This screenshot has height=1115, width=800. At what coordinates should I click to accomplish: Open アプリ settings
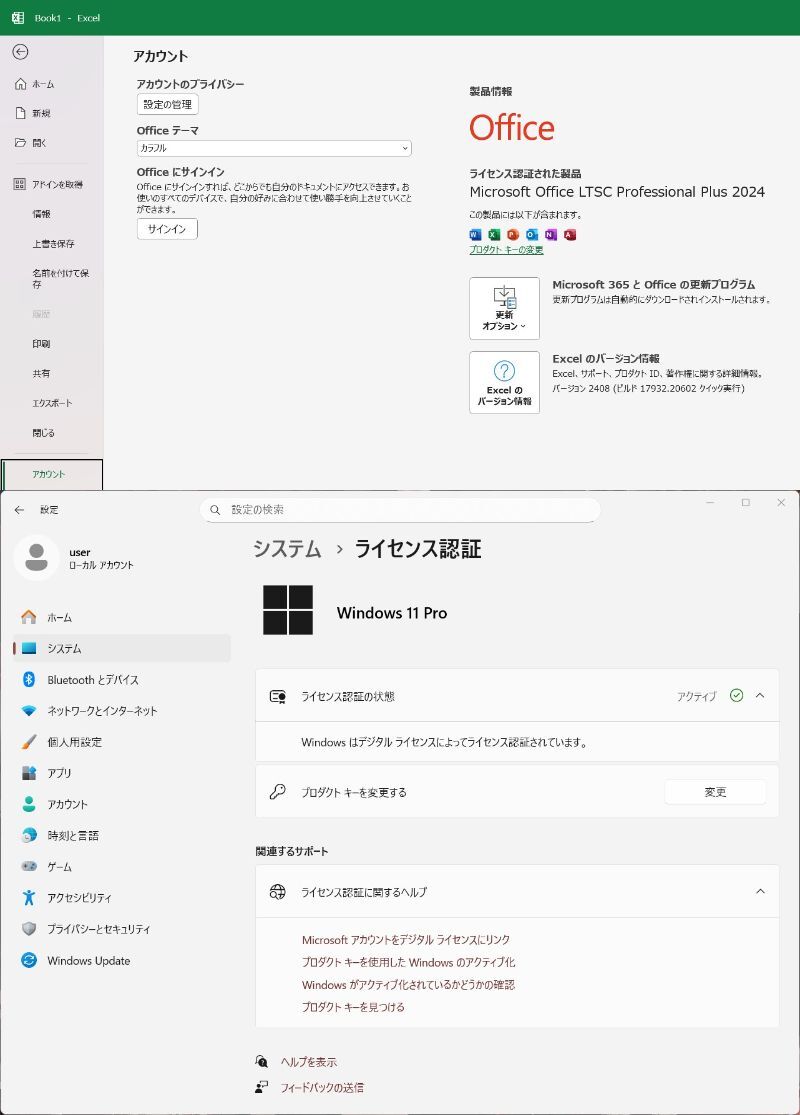[122, 773]
